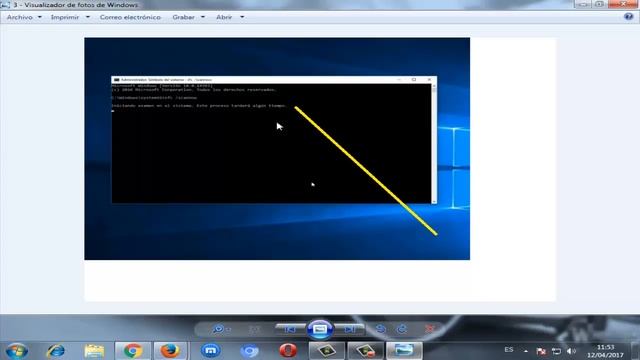Open the File Explorer folder icon
This screenshot has height=360, width=640.
pos(94,351)
